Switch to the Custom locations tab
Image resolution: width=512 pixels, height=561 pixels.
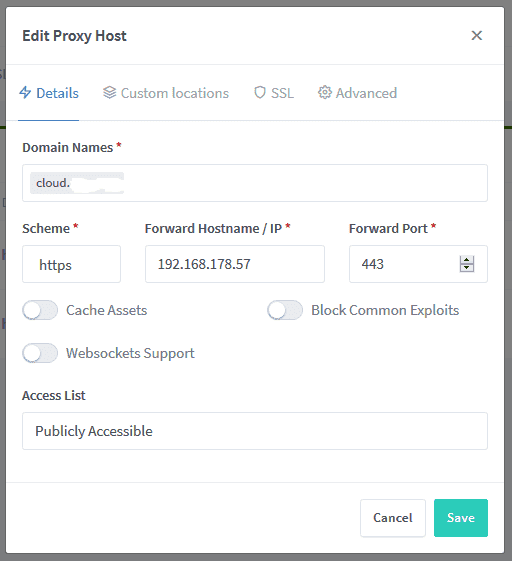click(166, 93)
